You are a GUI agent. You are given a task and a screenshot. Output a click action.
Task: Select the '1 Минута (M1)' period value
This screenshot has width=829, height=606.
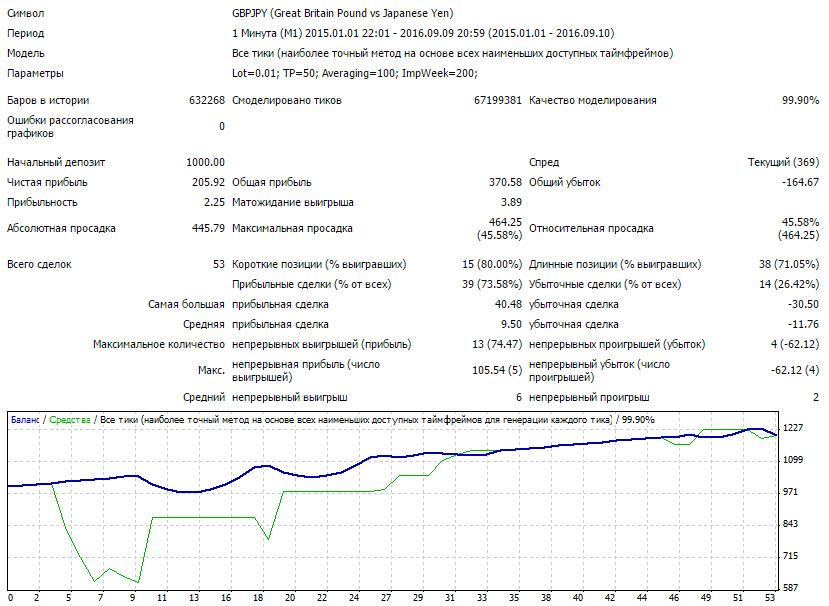click(x=267, y=33)
